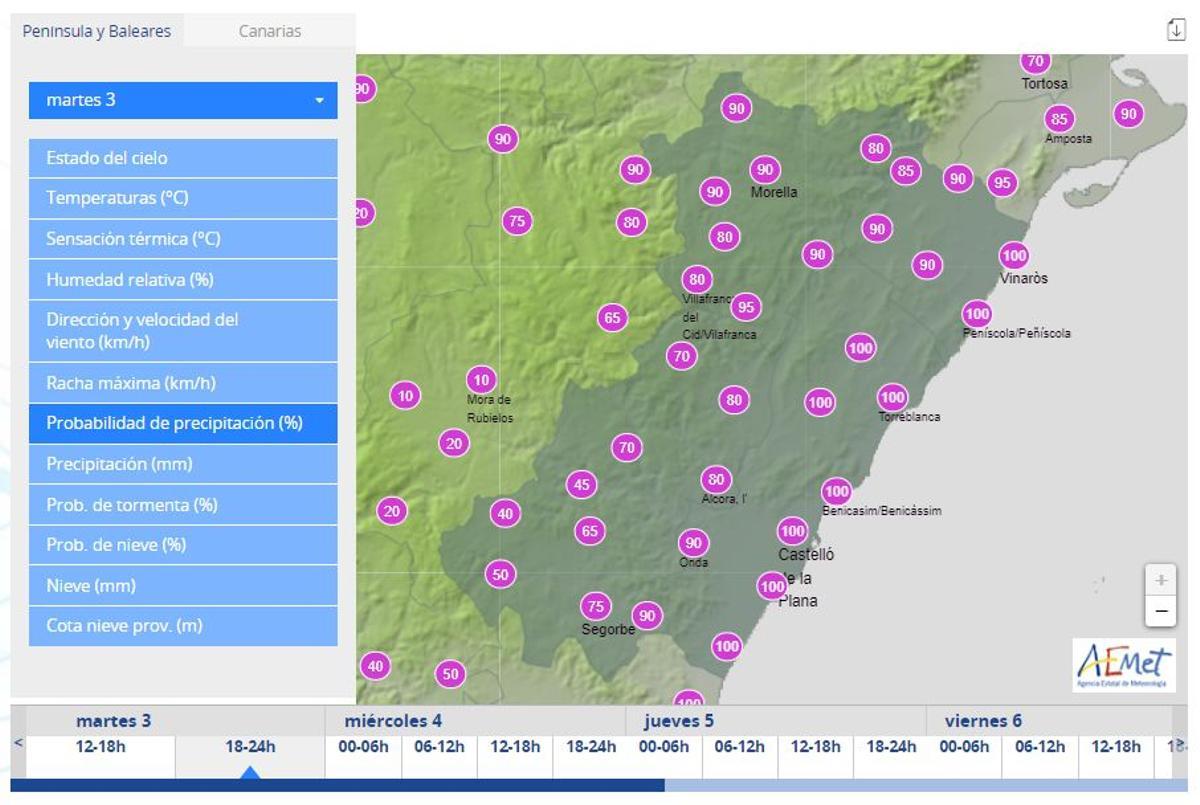The width and height of the screenshot is (1200, 805).
Task: Open the "martes 3" date dropdown
Action: click(x=183, y=100)
